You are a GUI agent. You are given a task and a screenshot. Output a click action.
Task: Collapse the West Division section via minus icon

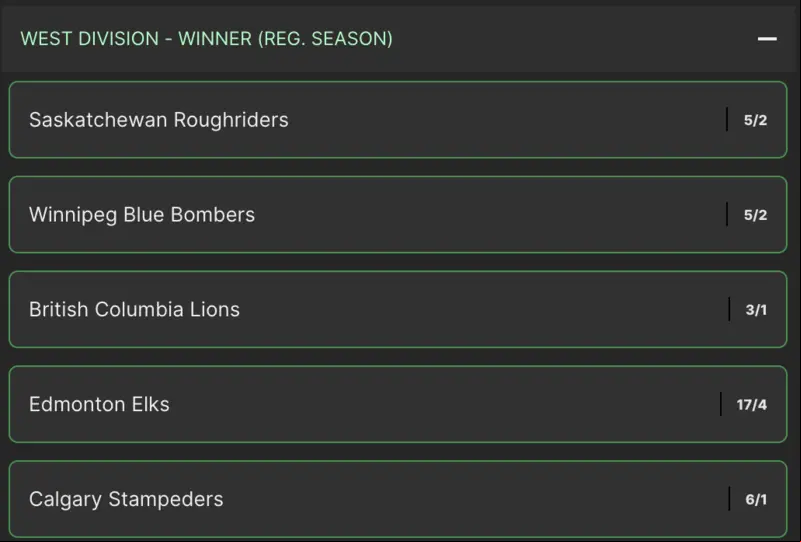coord(767,39)
